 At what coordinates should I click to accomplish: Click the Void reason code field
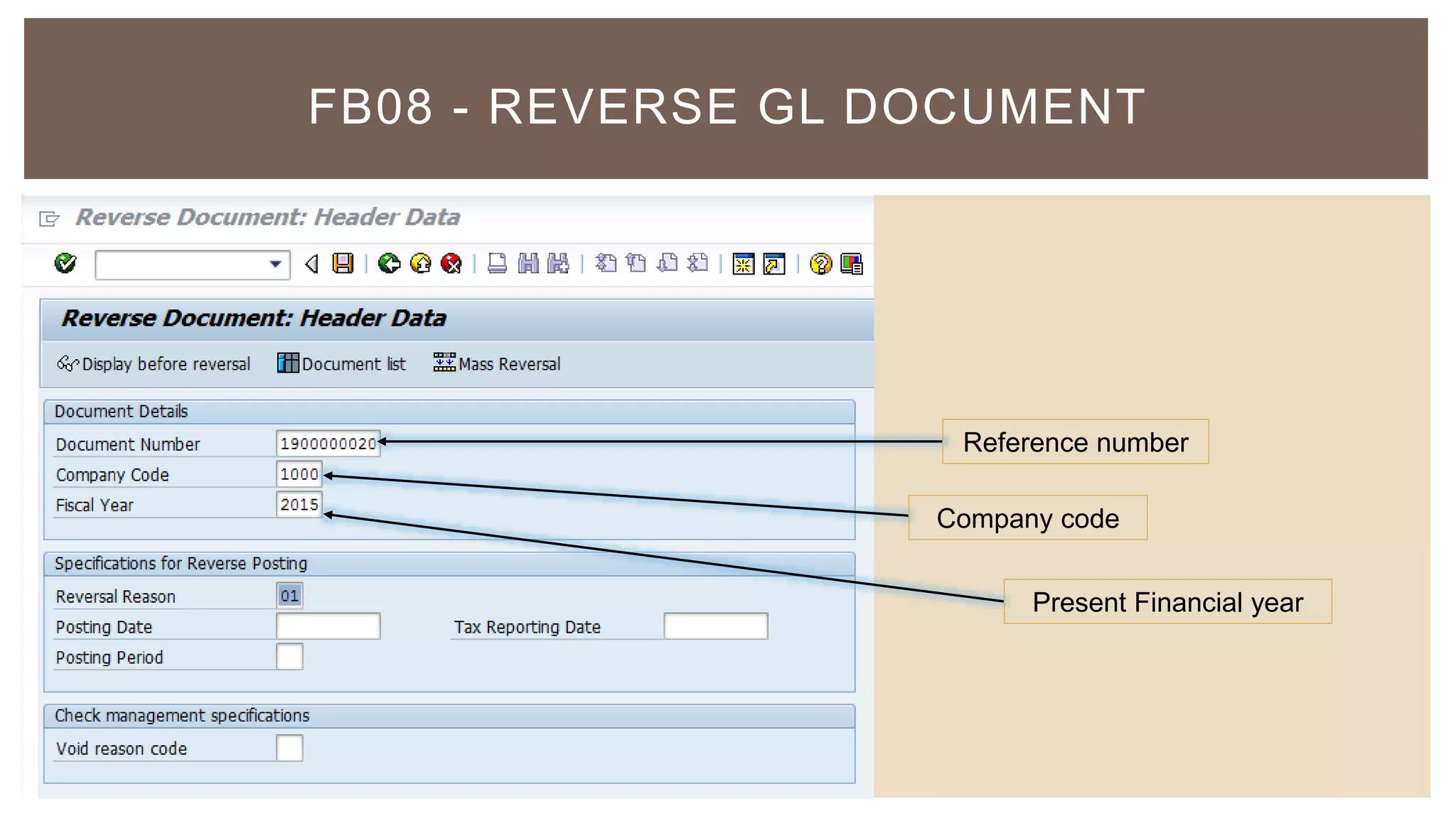pos(289,748)
